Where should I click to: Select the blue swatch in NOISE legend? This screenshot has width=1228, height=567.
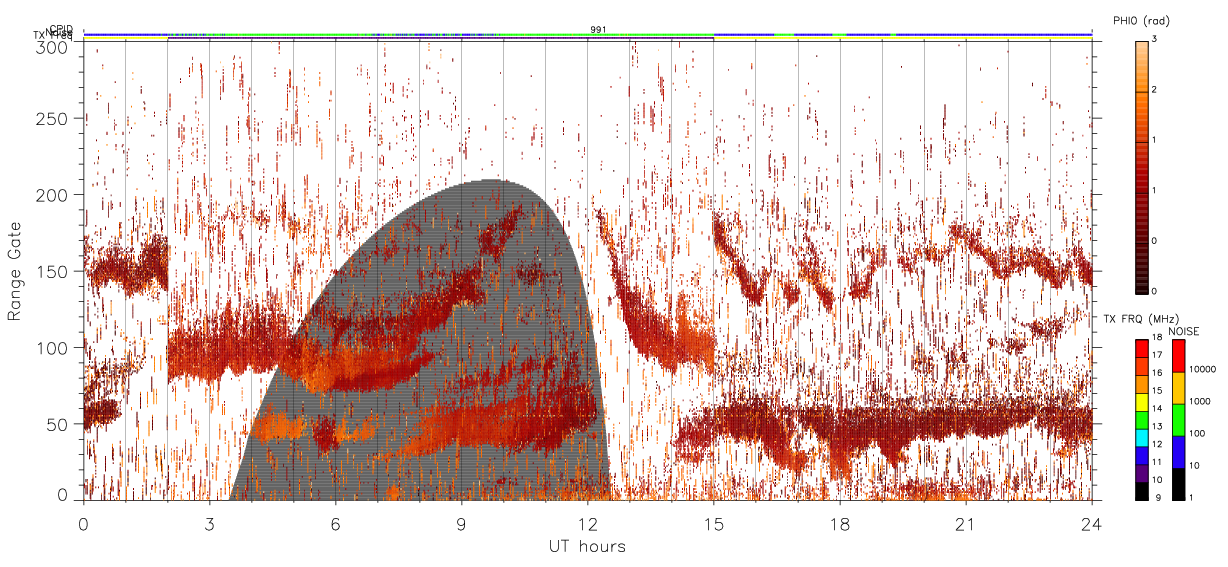tap(1178, 452)
